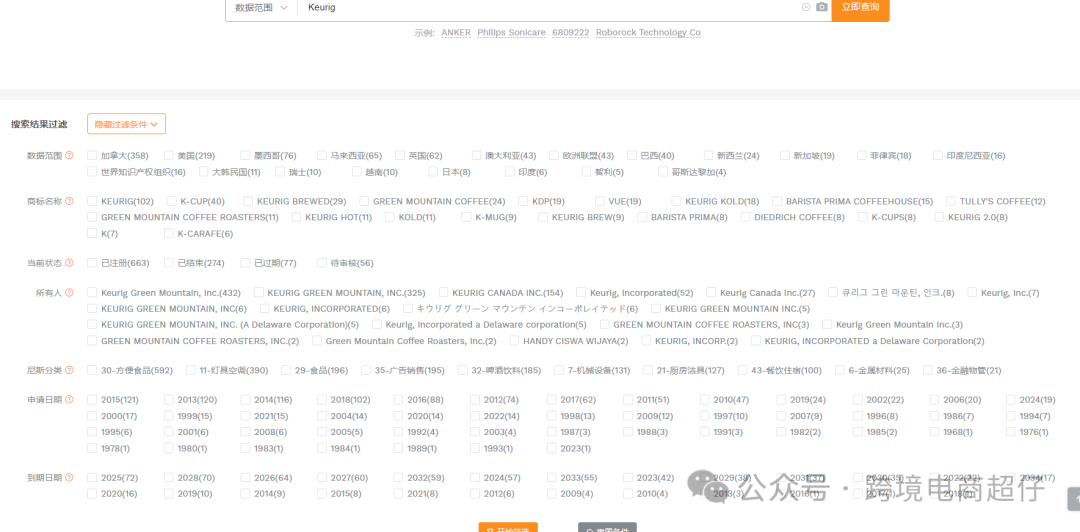Viewport: 1080px width, 532px height.
Task: Tick the 已注册(663) status checkbox
Action: click(x=92, y=263)
